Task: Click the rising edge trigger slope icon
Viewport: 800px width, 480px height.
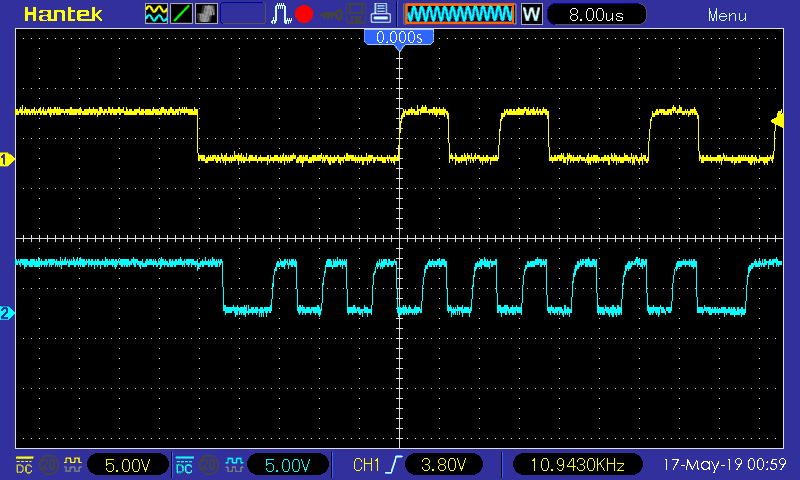Action: pos(394,465)
